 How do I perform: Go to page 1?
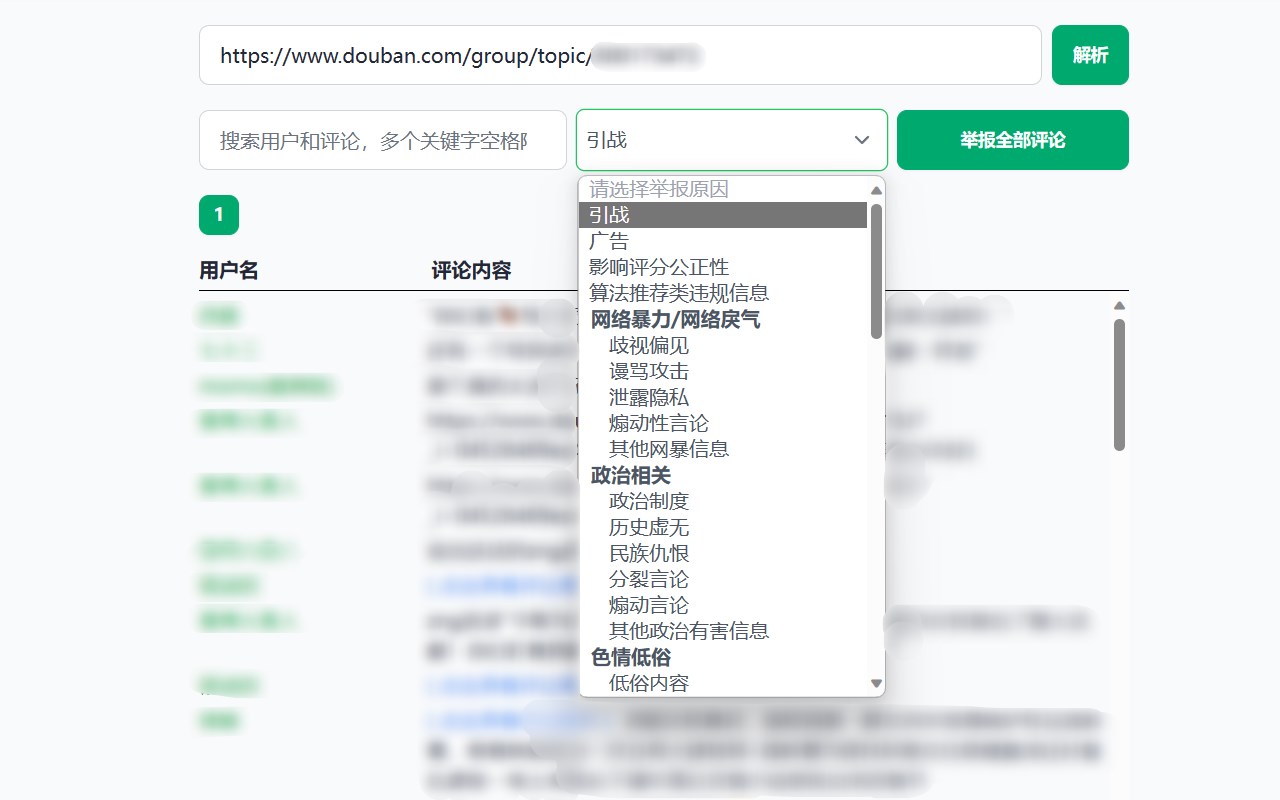click(x=219, y=215)
